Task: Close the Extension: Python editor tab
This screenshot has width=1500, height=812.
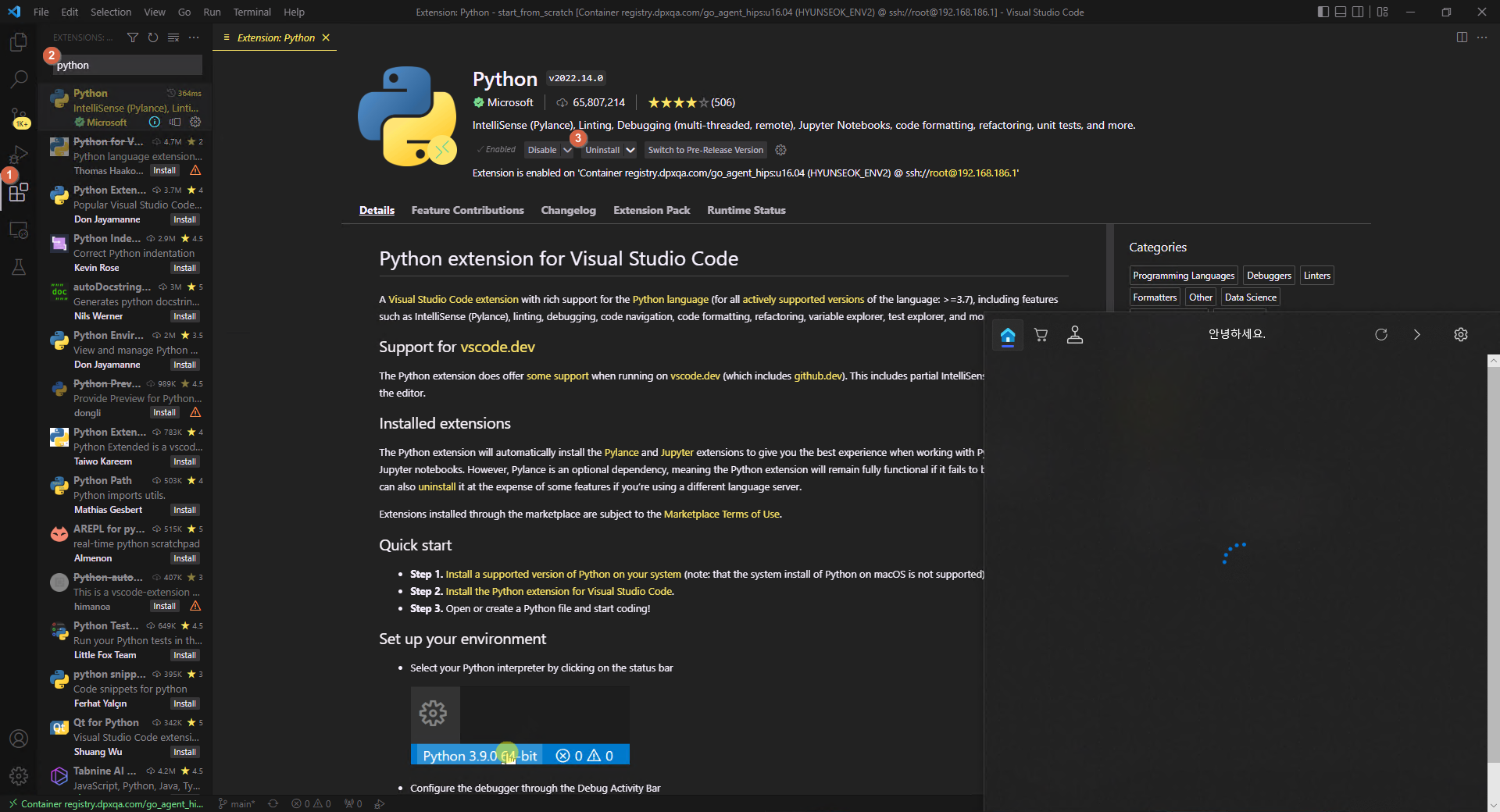Action: pos(326,37)
